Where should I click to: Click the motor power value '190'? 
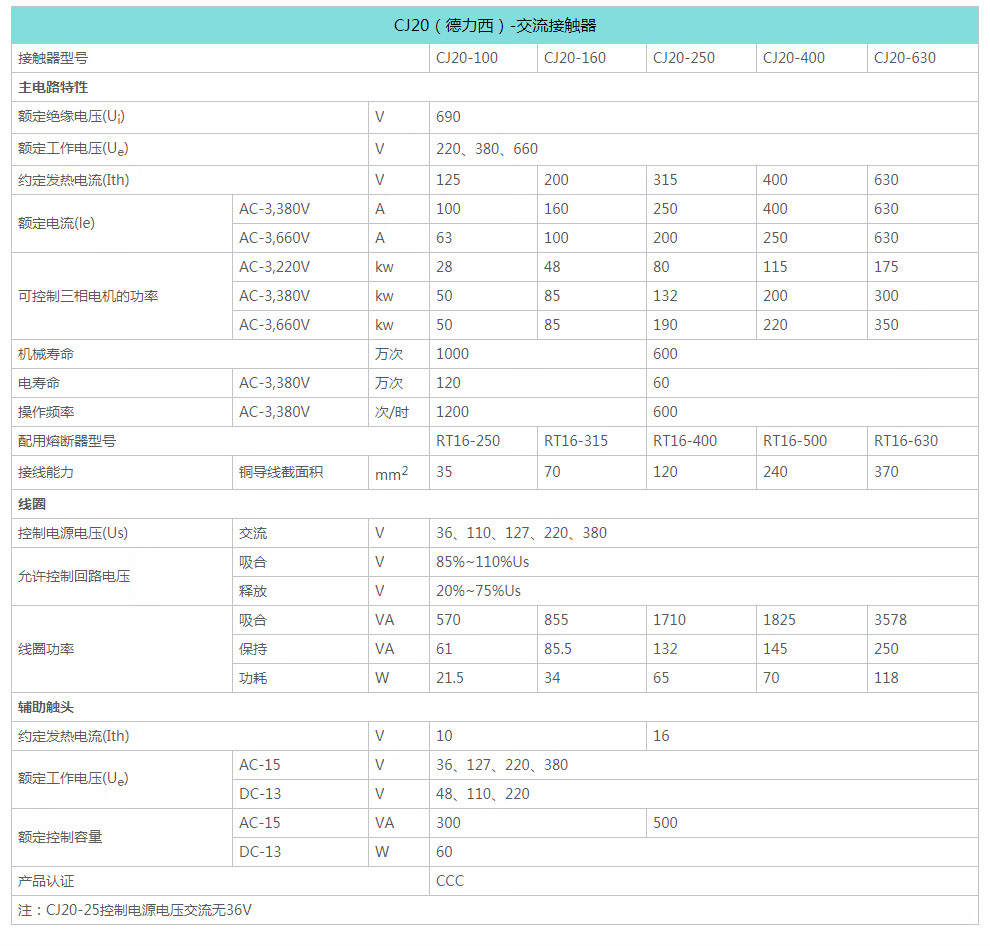(x=665, y=325)
